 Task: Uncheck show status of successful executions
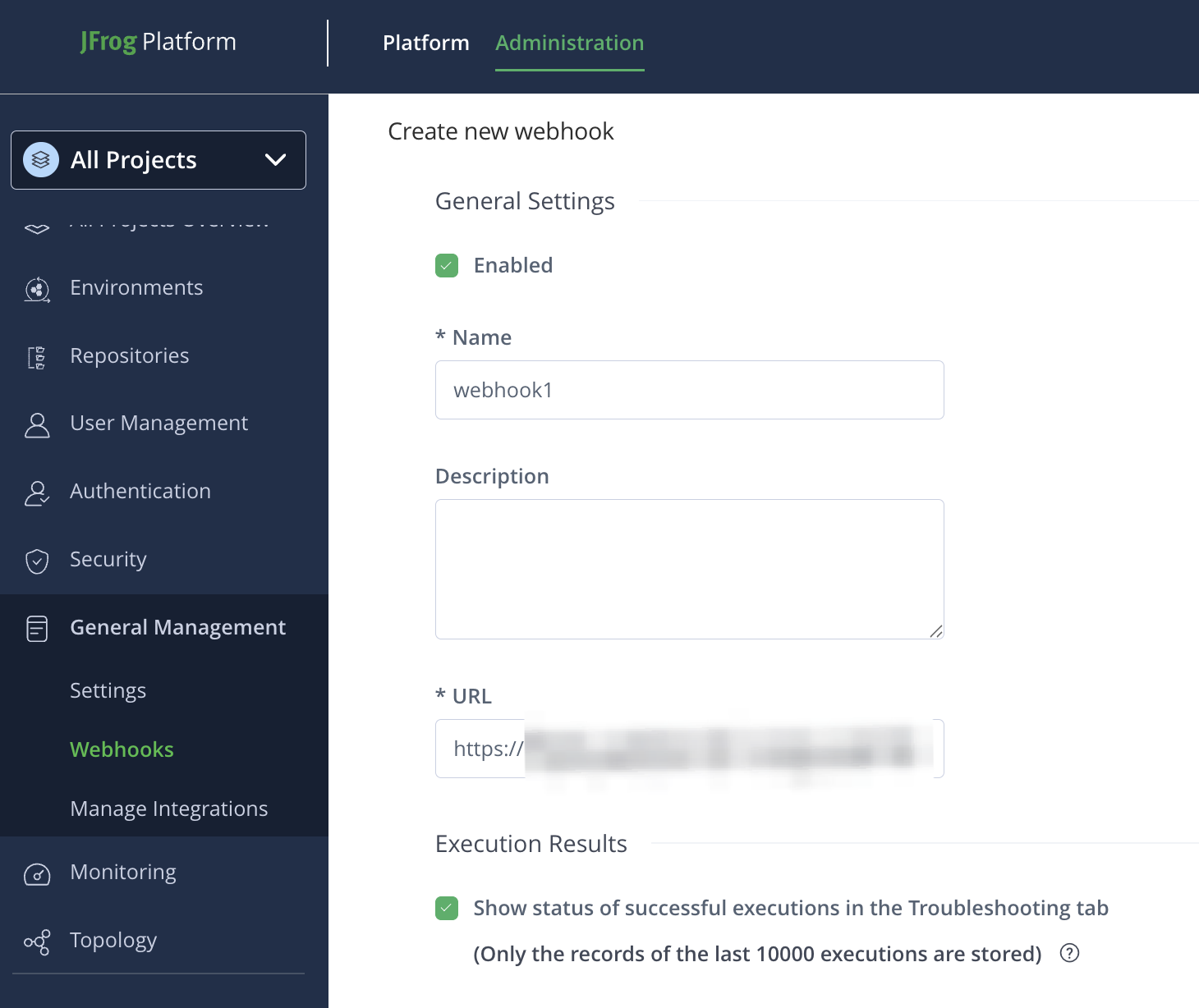coord(447,908)
